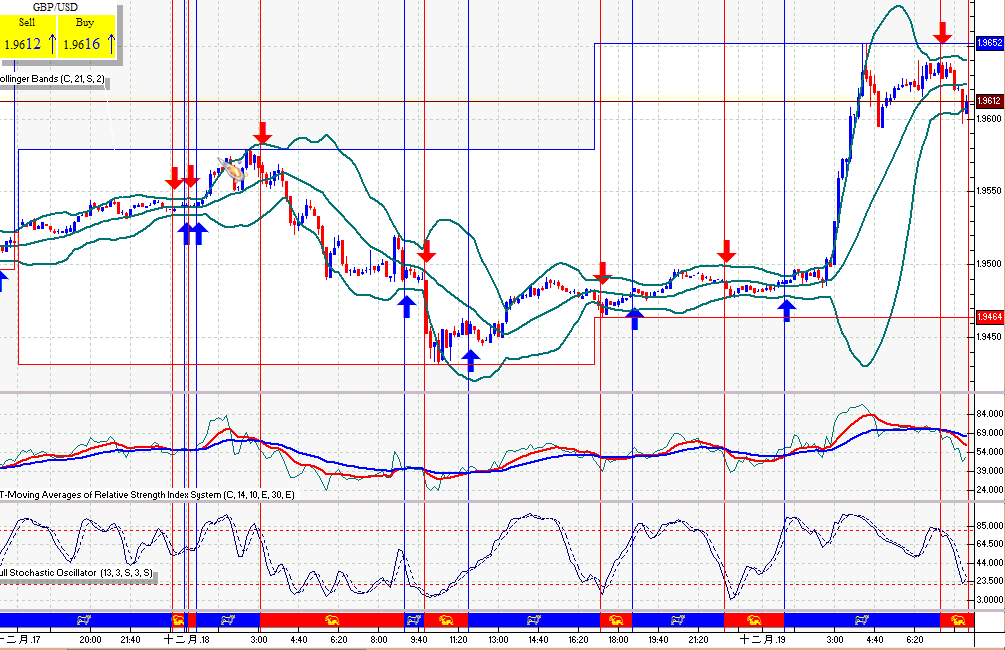Click the bear icon above the 十二月.19 date
1005x650 pixels.
pyautogui.click(x=754, y=620)
